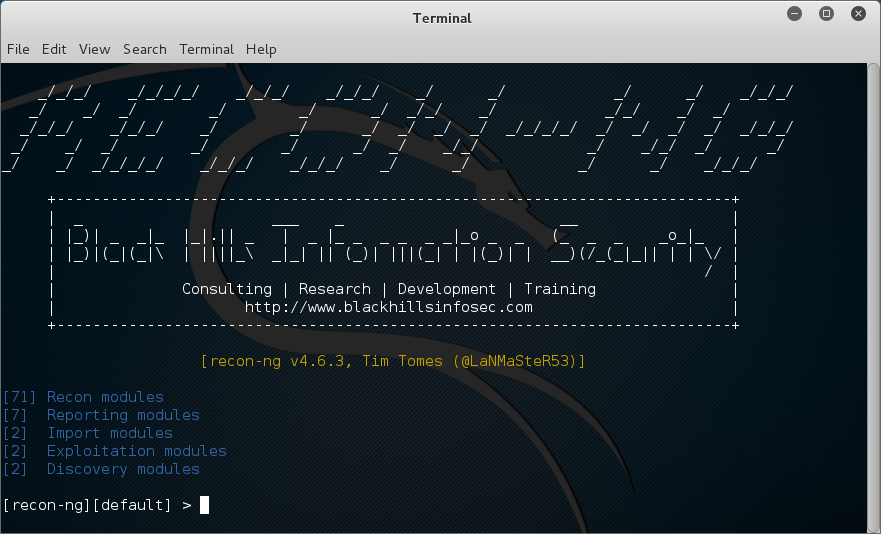Open the File menu
Image resolution: width=881 pixels, height=534 pixels.
pyautogui.click(x=18, y=49)
